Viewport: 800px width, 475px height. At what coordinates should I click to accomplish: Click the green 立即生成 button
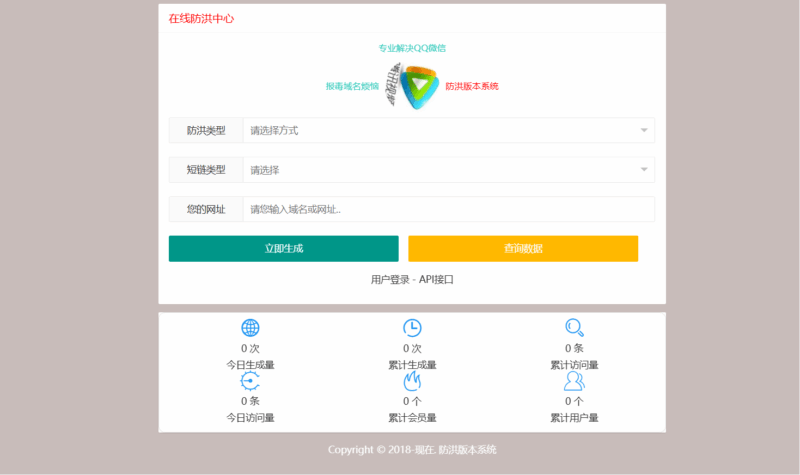click(284, 248)
